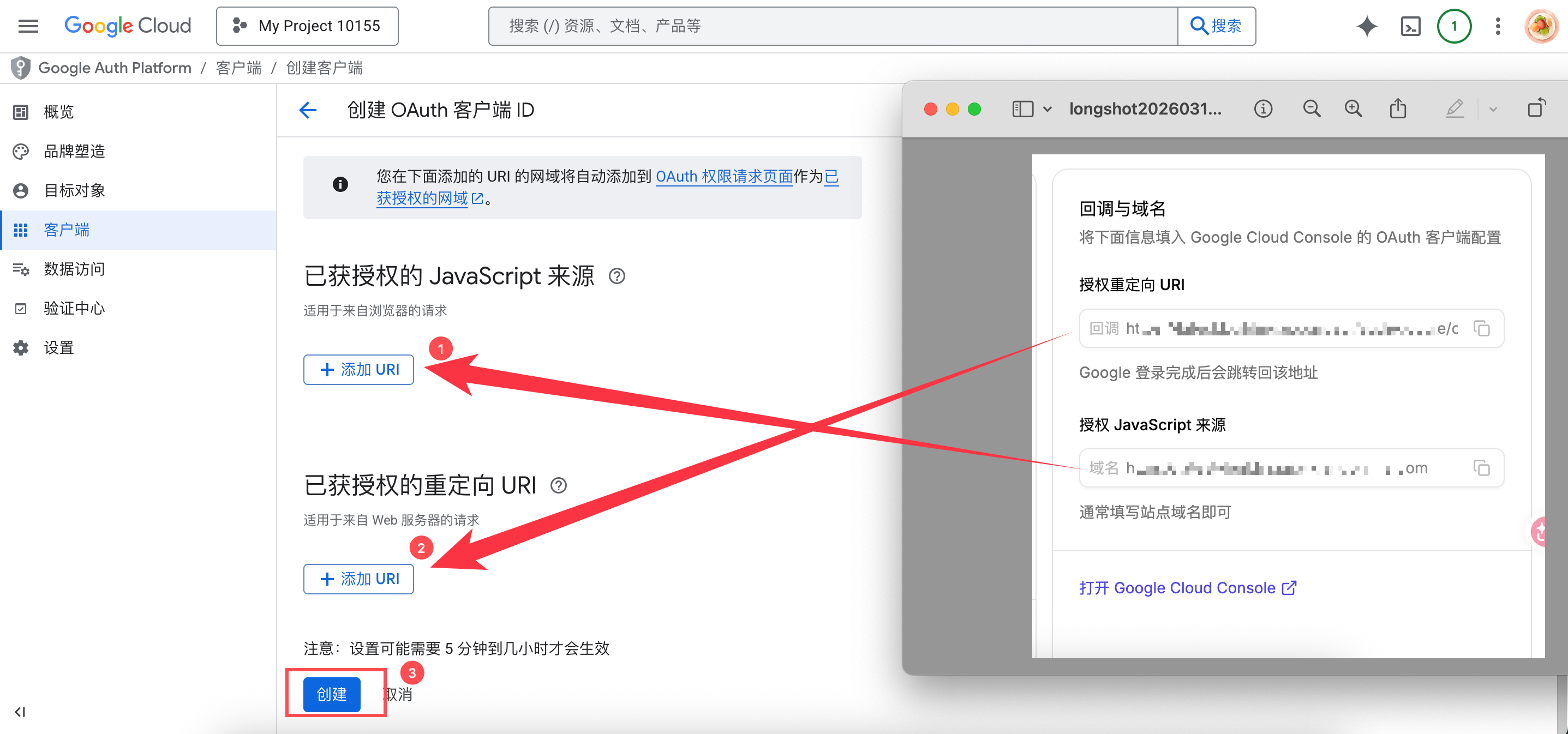Click the blue 创建 button
This screenshot has height=734, width=1568.
[x=332, y=694]
